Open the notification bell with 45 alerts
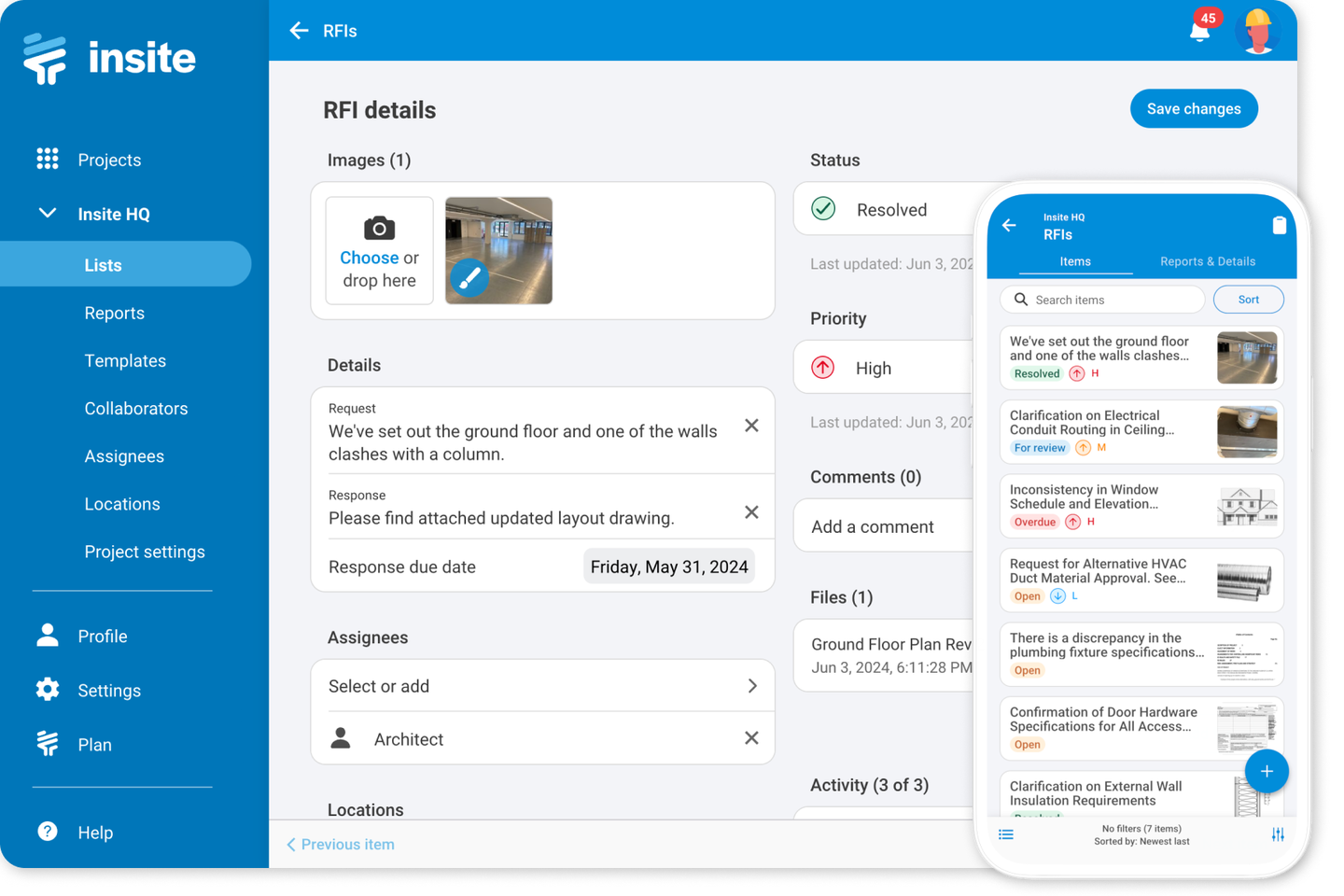The width and height of the screenshot is (1344, 896). point(1199,30)
